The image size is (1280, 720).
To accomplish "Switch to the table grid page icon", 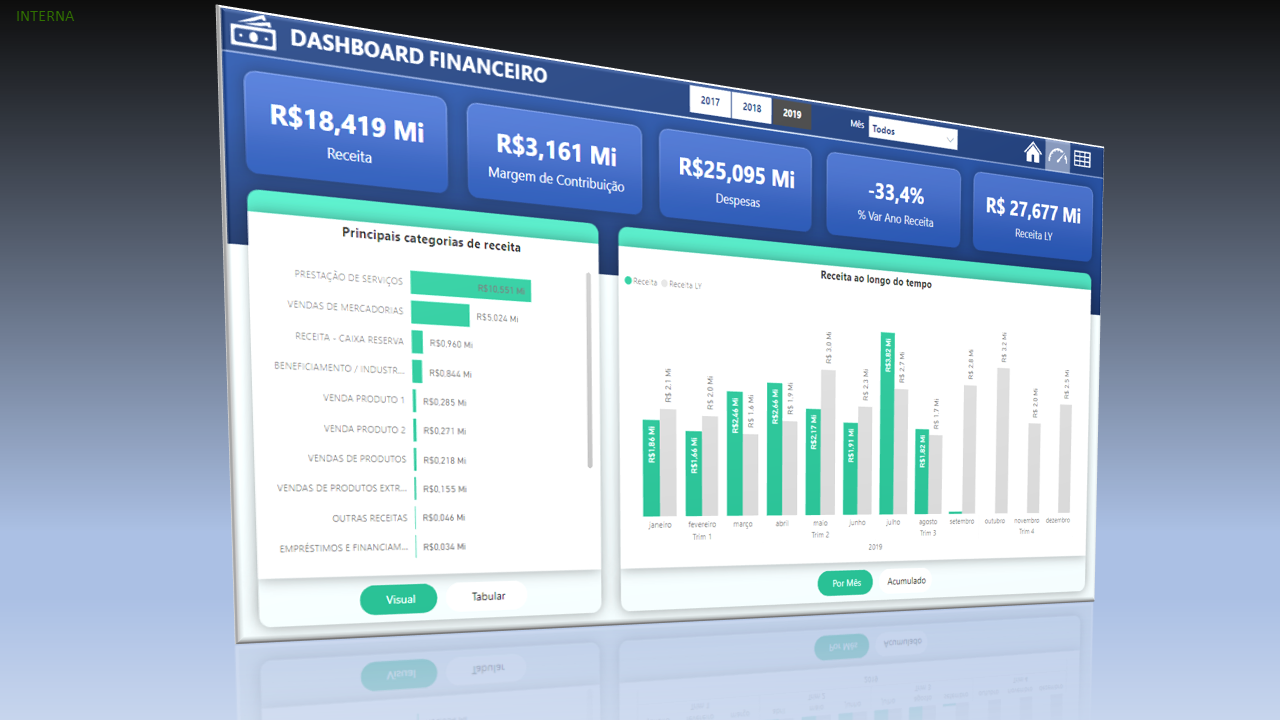I will coord(1082,159).
